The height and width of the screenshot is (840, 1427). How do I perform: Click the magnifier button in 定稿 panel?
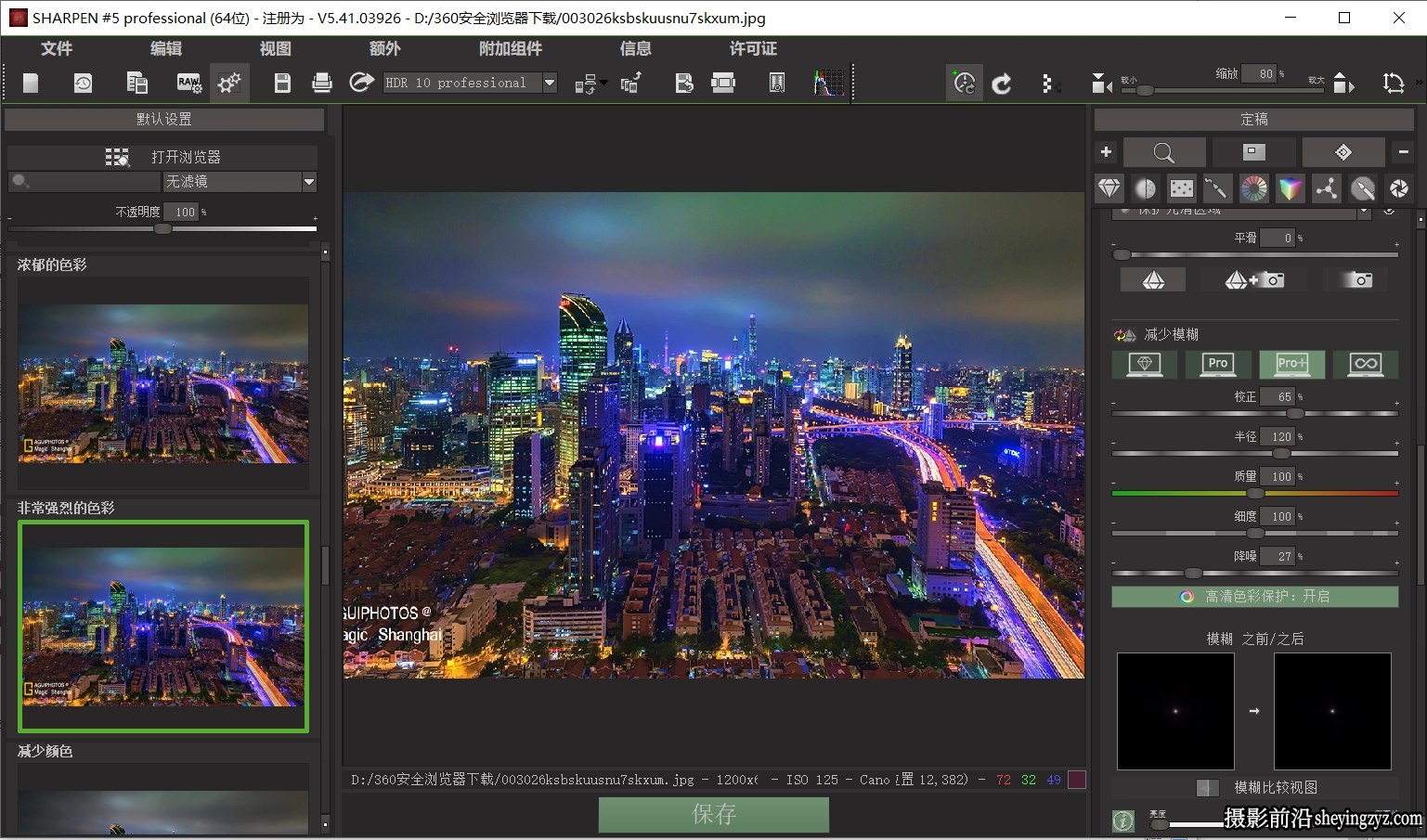point(1164,152)
